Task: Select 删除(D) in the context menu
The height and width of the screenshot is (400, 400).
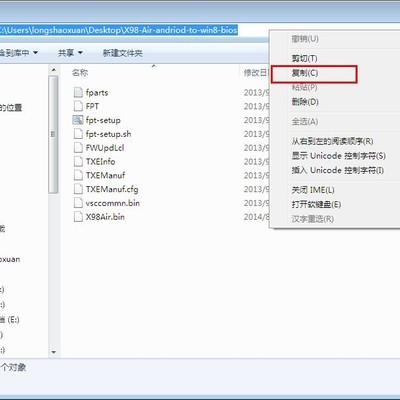Action: [305, 102]
